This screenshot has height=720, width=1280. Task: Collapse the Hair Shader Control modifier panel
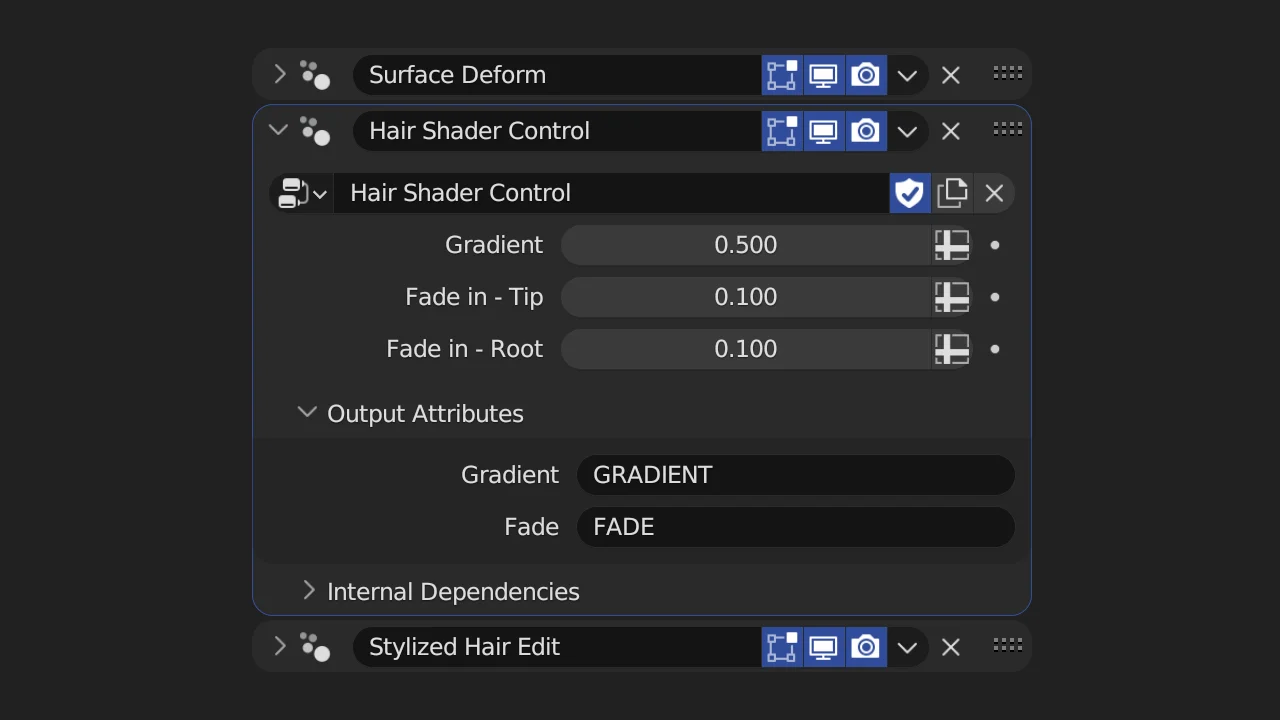pyautogui.click(x=278, y=130)
